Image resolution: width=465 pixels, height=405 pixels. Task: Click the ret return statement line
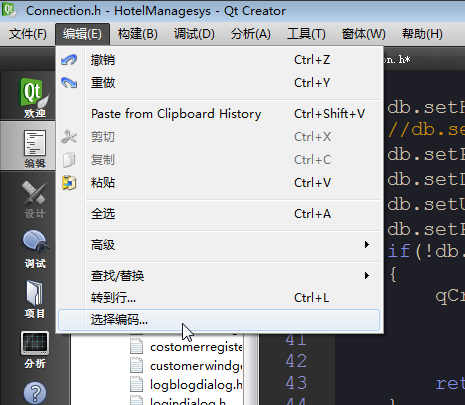450,383
